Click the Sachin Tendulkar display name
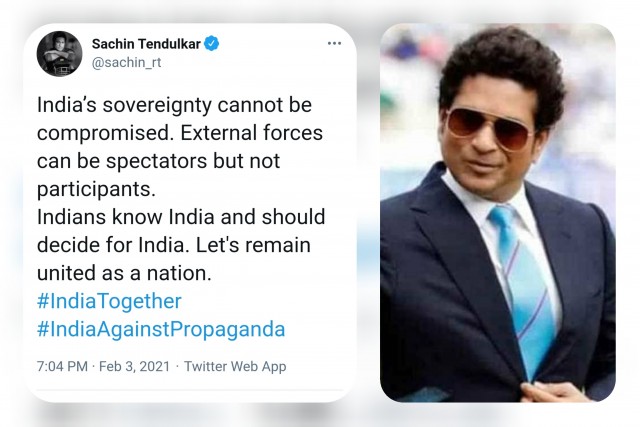 (146, 44)
